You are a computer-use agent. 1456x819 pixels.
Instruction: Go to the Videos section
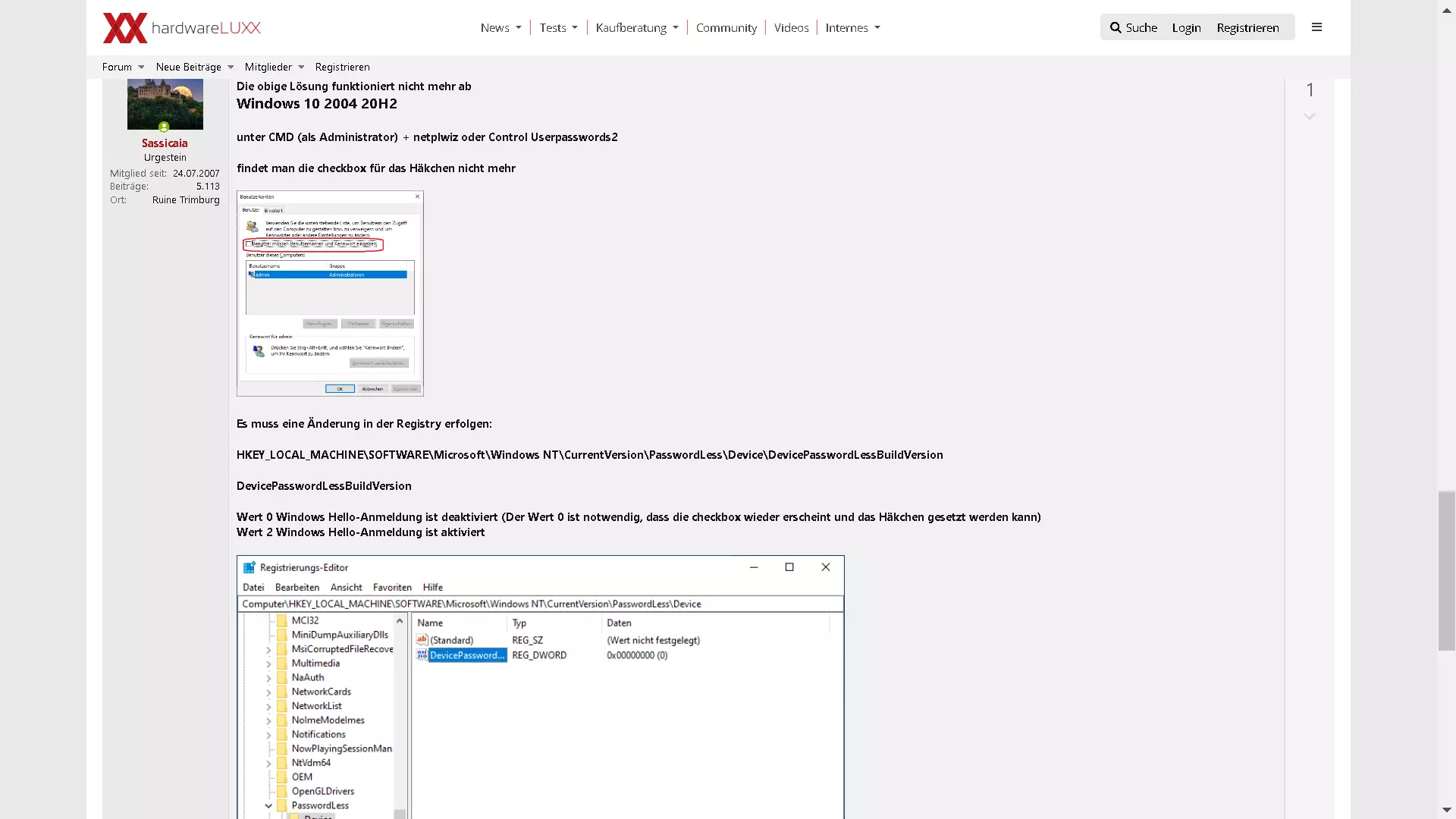(x=791, y=28)
